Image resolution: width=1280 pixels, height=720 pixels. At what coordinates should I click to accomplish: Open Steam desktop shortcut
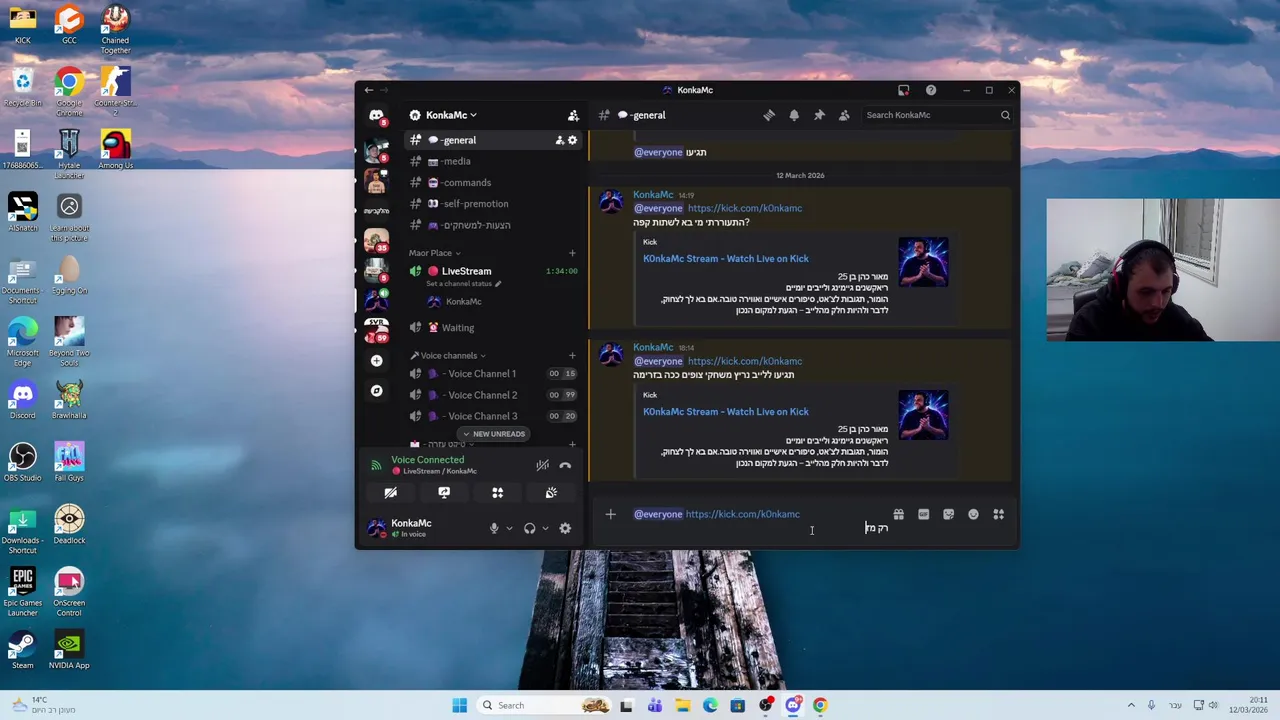pyautogui.click(x=22, y=649)
